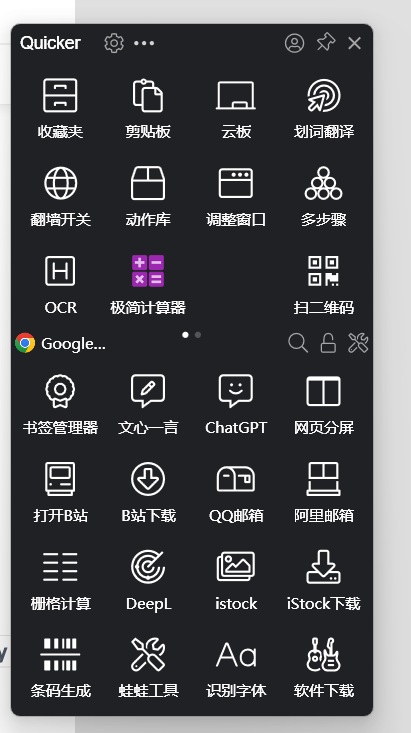Open the user account icon
The width and height of the screenshot is (411, 733).
tap(295, 43)
